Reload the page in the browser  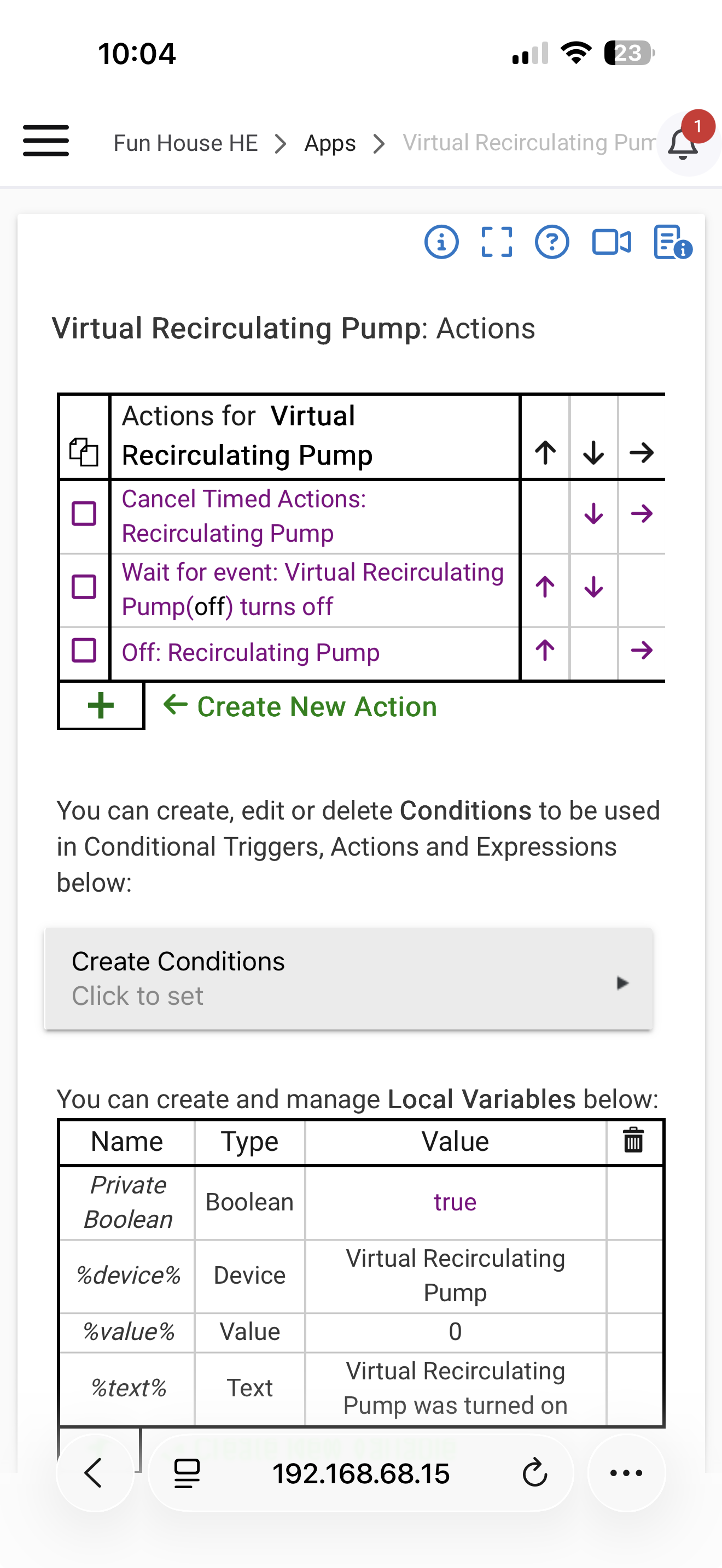(x=534, y=1473)
